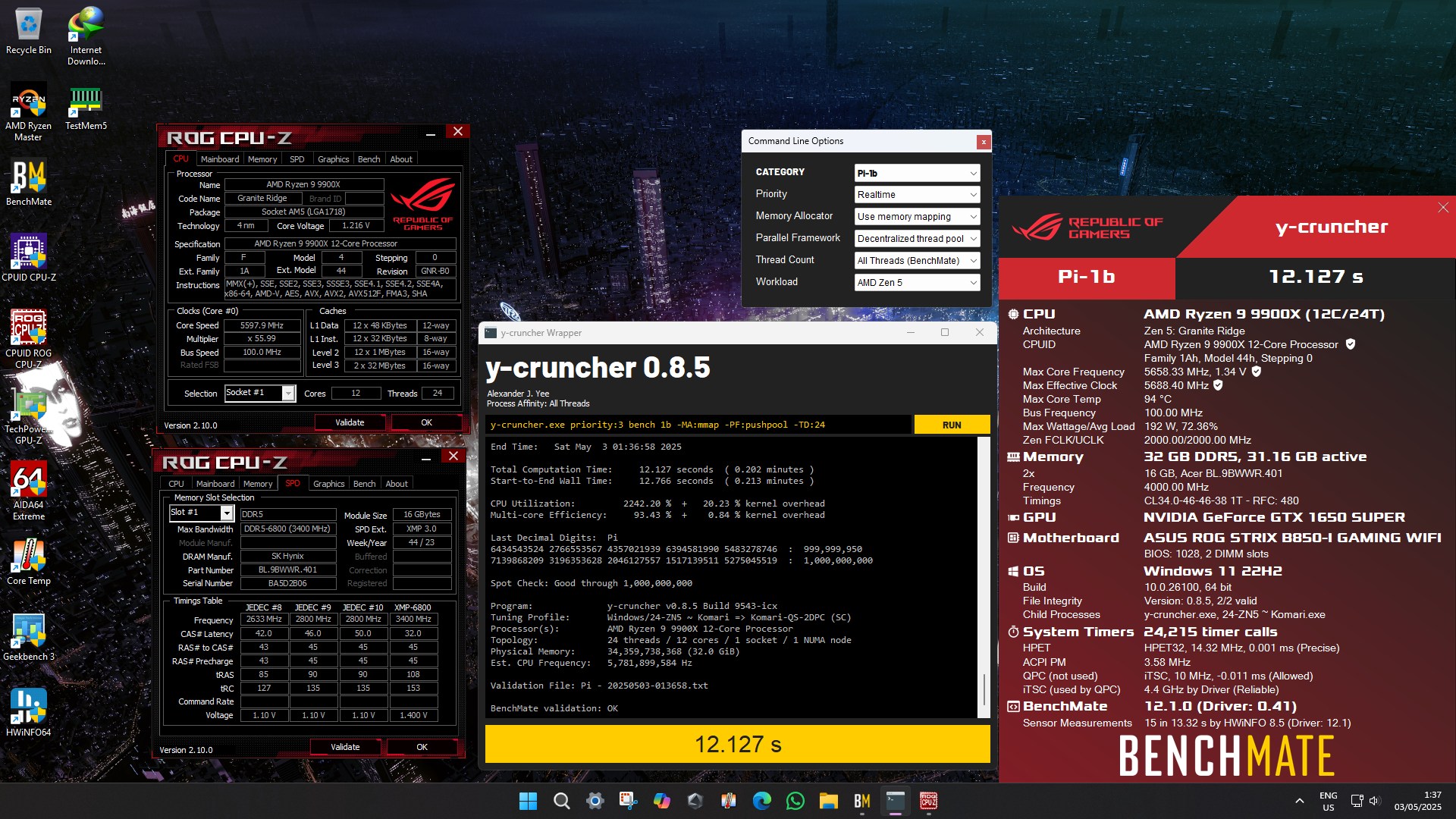Screen dimensions: 1456x819
Task: Open CPUID ROG CPU-Z desktop shortcut
Action: 29,339
